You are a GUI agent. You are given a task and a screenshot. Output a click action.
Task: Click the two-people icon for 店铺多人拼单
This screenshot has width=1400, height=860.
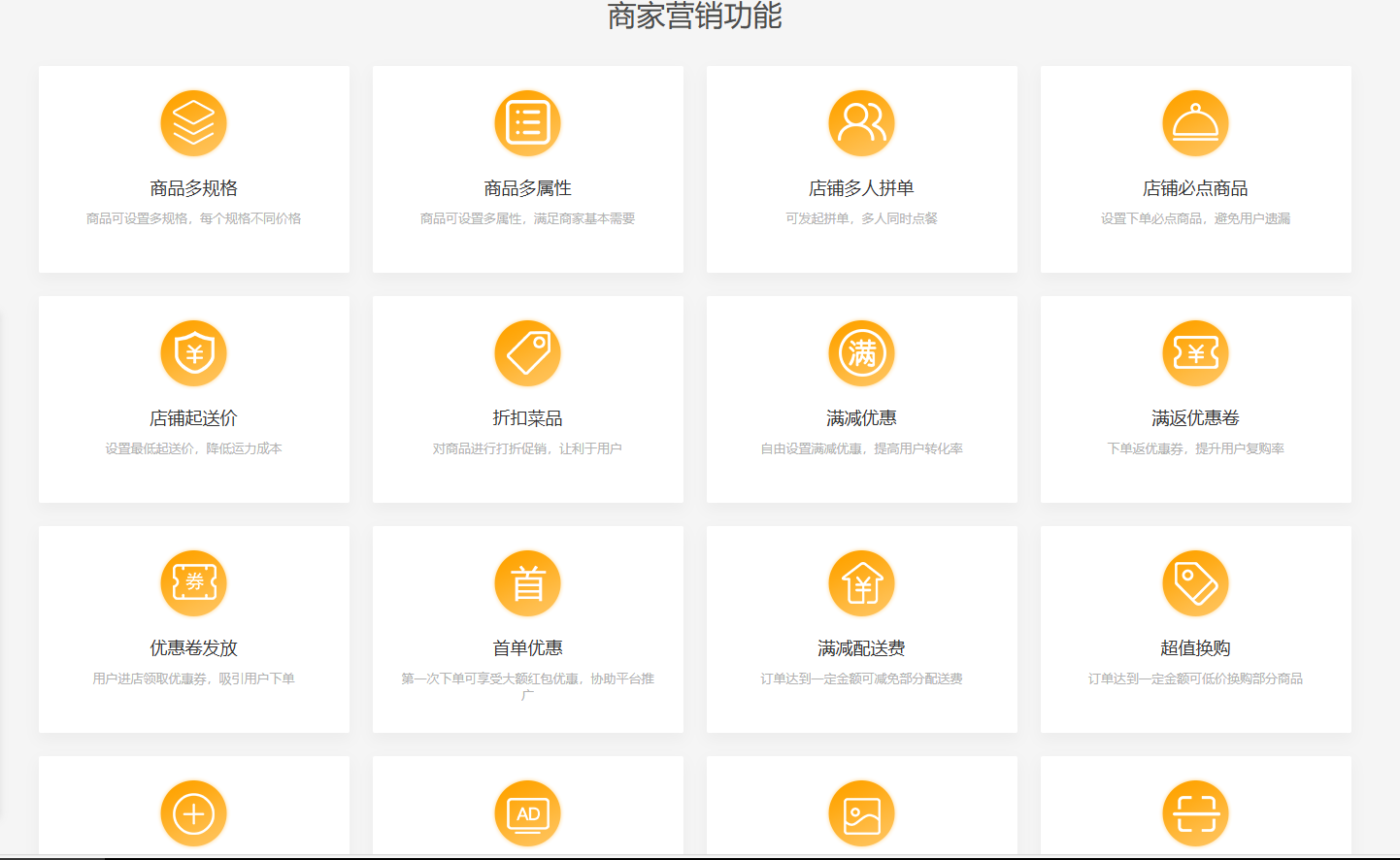861,123
